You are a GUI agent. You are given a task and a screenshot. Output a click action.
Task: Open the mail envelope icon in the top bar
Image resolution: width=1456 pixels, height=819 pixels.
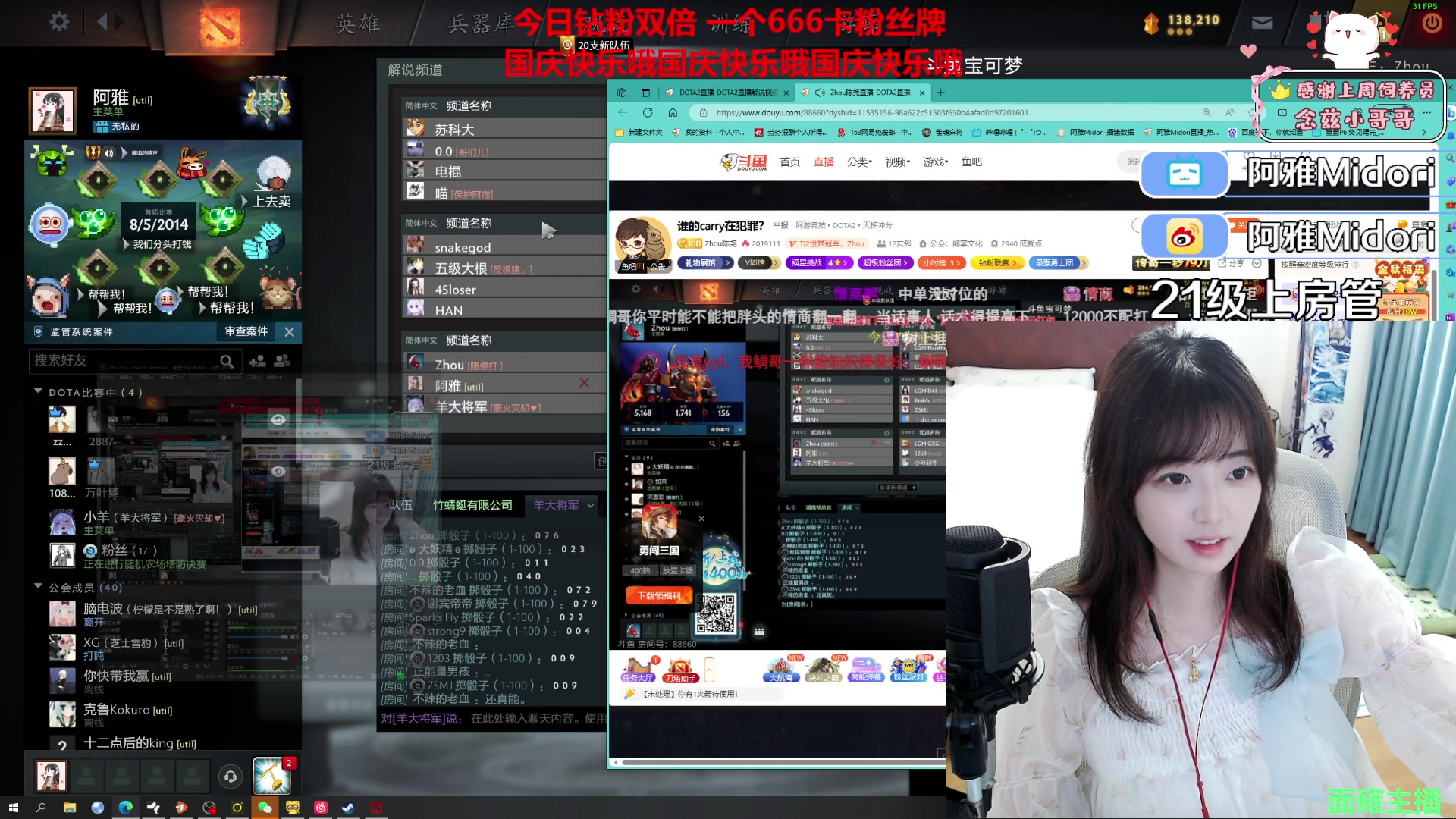tap(1261, 23)
